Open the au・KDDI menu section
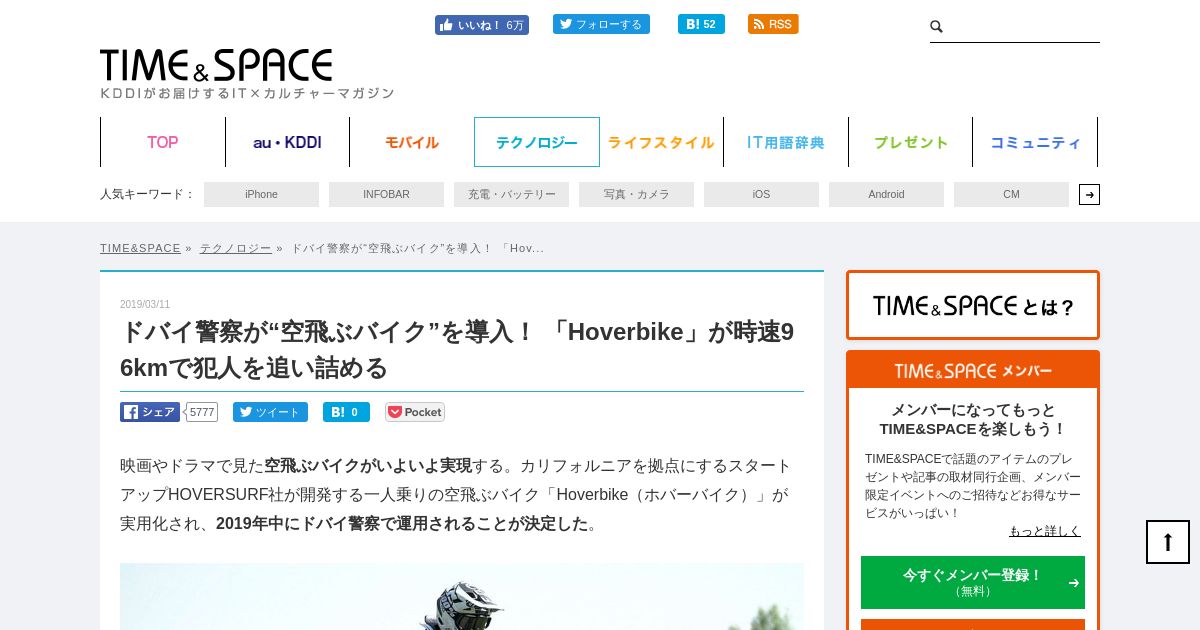The width and height of the screenshot is (1200, 630). pyautogui.click(x=287, y=142)
